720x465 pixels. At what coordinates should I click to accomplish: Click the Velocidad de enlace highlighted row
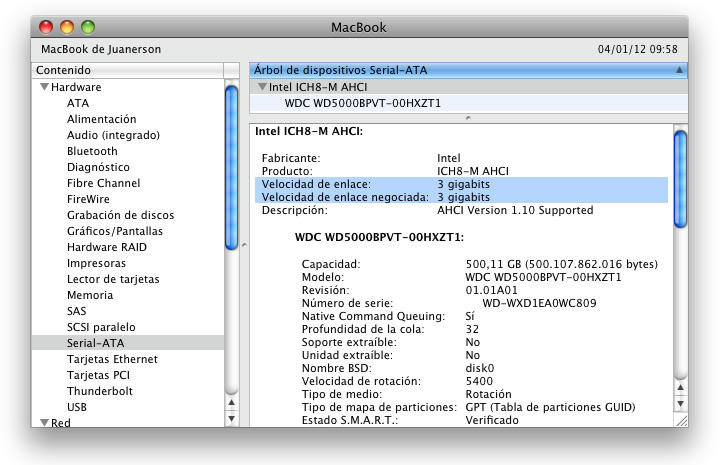pos(461,184)
